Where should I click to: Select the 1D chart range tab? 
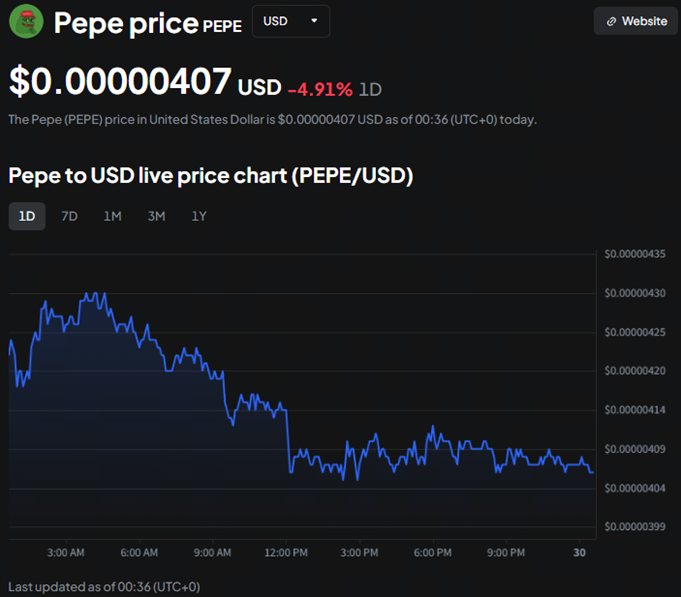click(x=27, y=216)
